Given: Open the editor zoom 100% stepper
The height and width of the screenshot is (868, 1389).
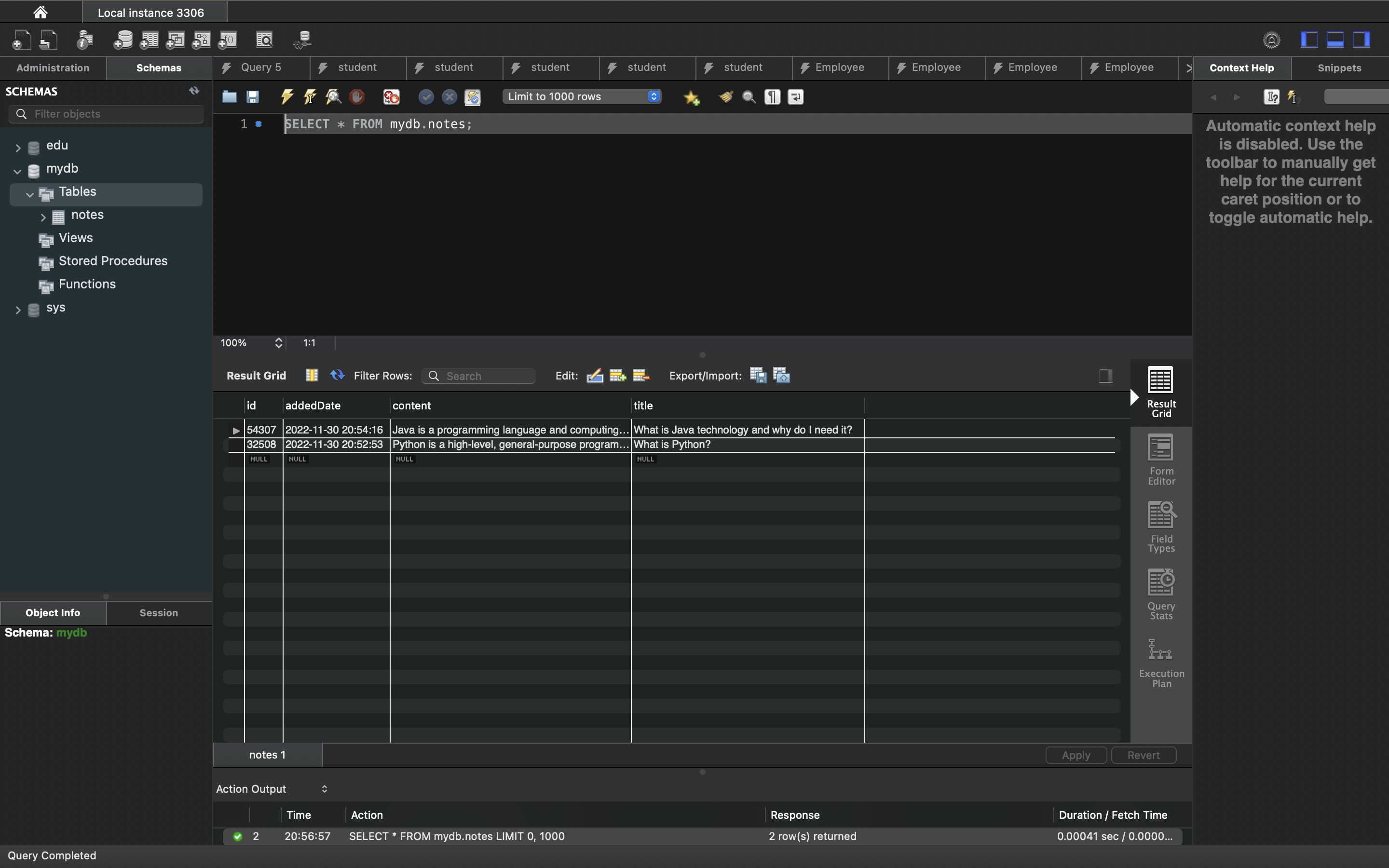Looking at the screenshot, I should point(278,343).
